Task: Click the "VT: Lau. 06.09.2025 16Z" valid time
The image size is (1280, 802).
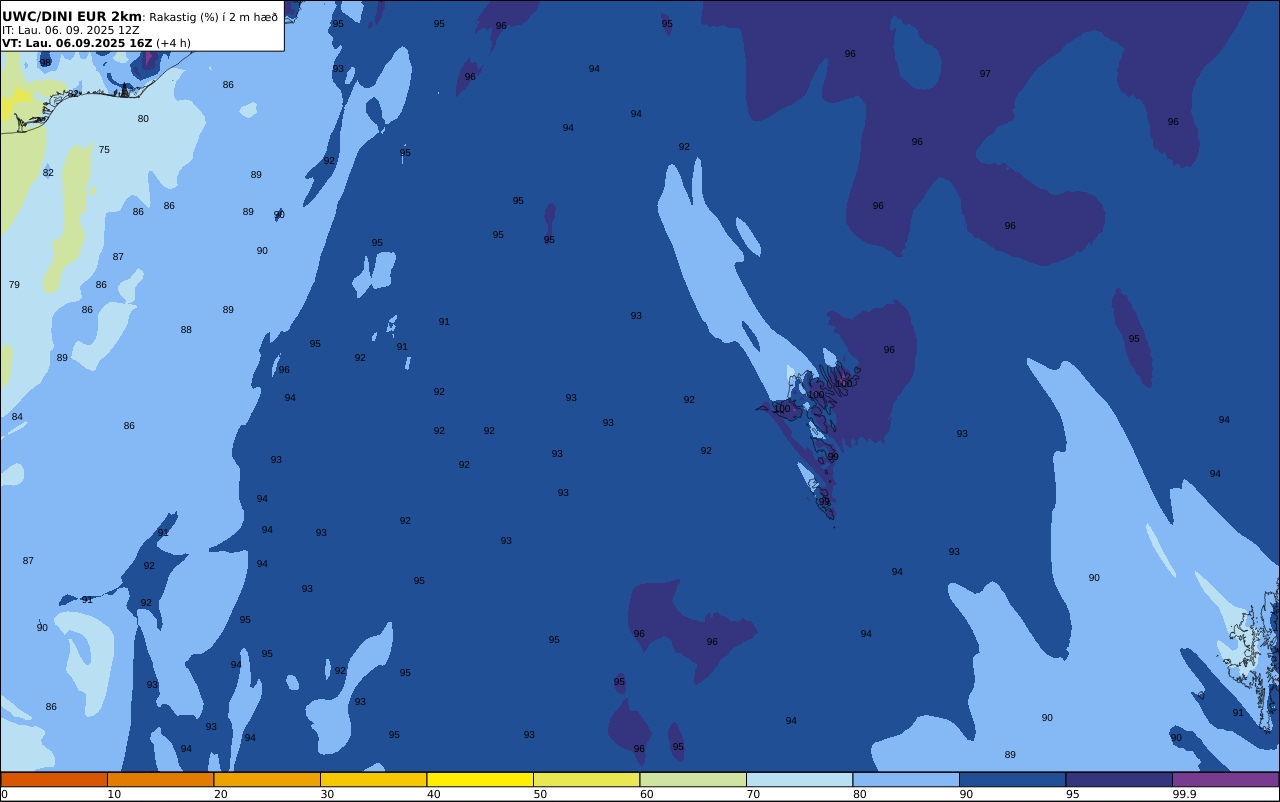Action: [77, 43]
